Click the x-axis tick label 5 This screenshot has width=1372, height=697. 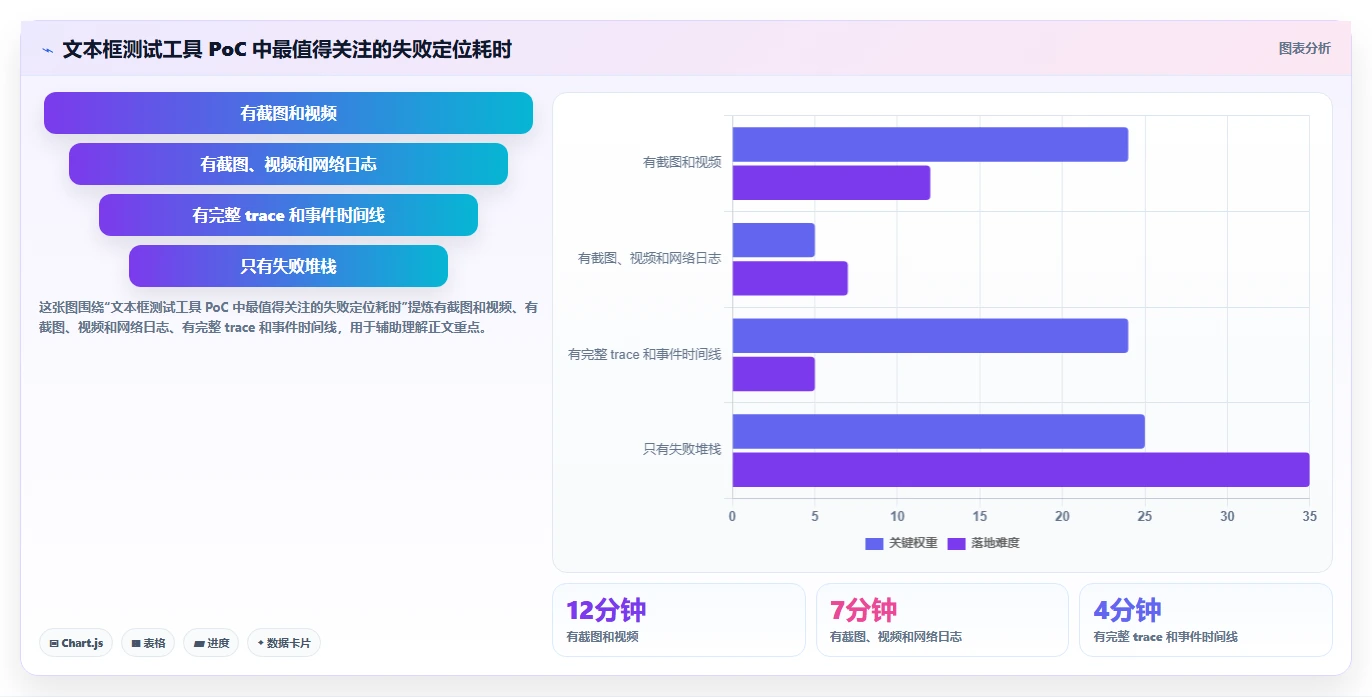815,516
